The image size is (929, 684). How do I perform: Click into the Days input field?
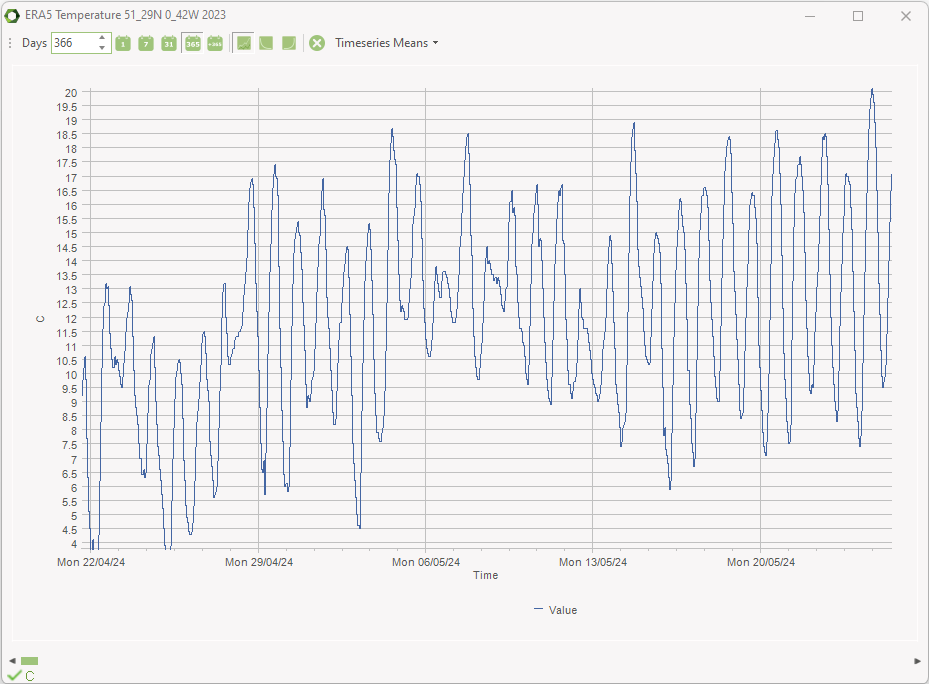point(74,43)
